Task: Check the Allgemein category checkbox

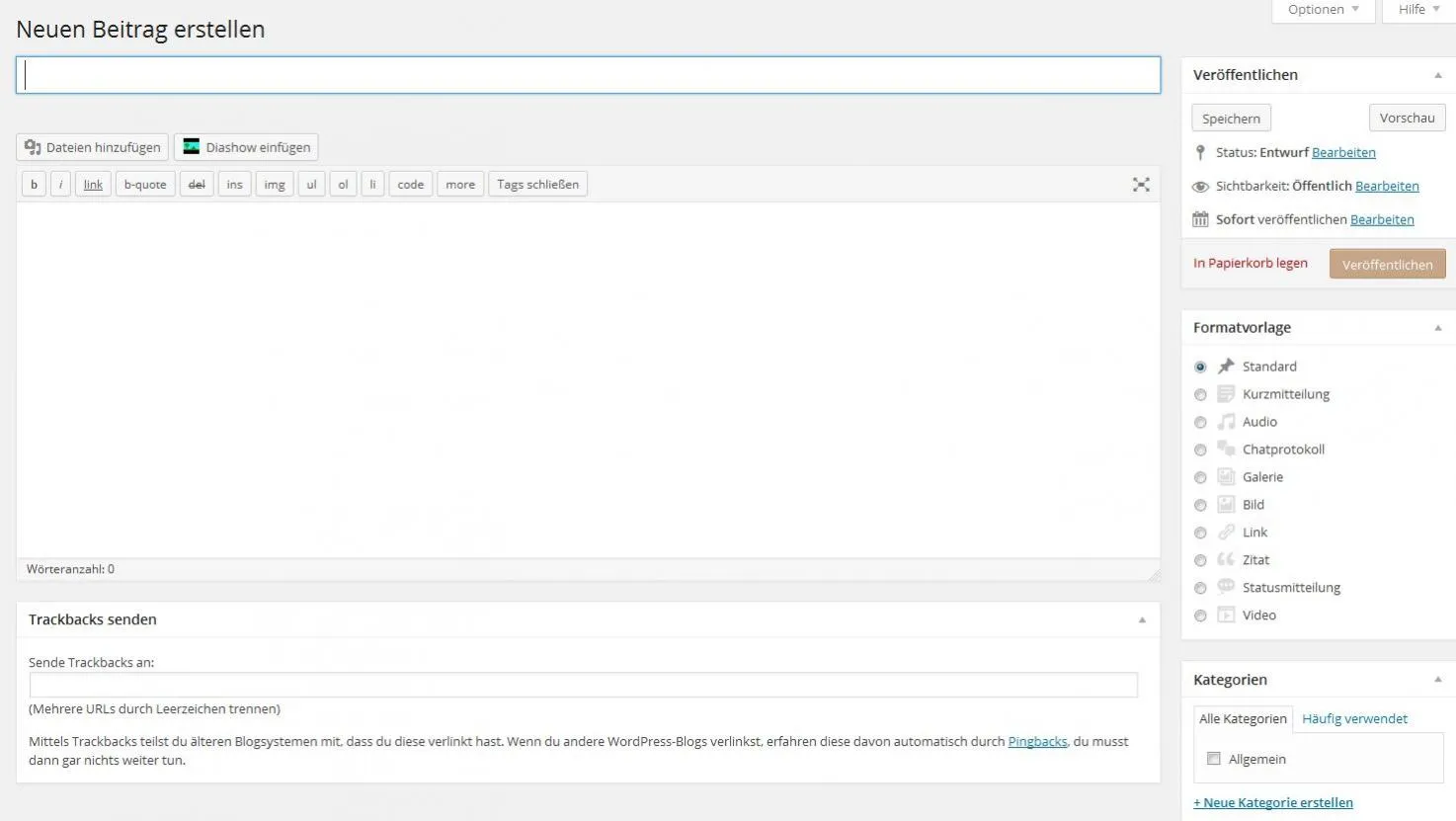Action: pyautogui.click(x=1213, y=759)
